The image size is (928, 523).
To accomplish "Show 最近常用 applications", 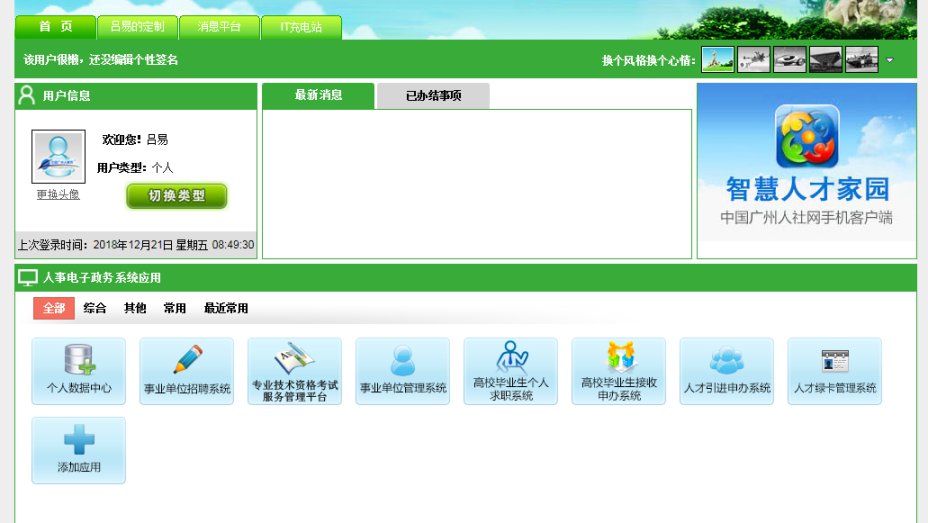I will pyautogui.click(x=226, y=308).
